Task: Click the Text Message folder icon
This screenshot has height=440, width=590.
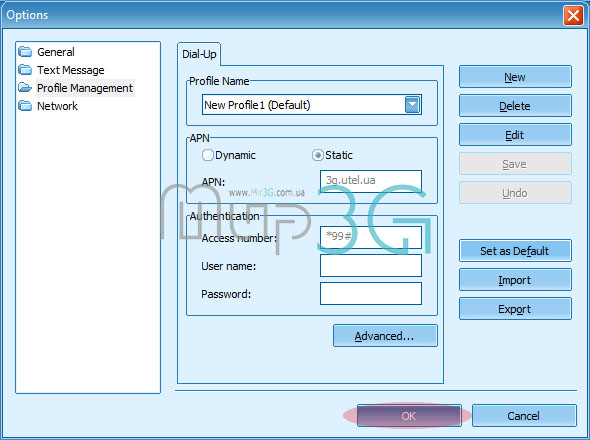Action: [25, 70]
